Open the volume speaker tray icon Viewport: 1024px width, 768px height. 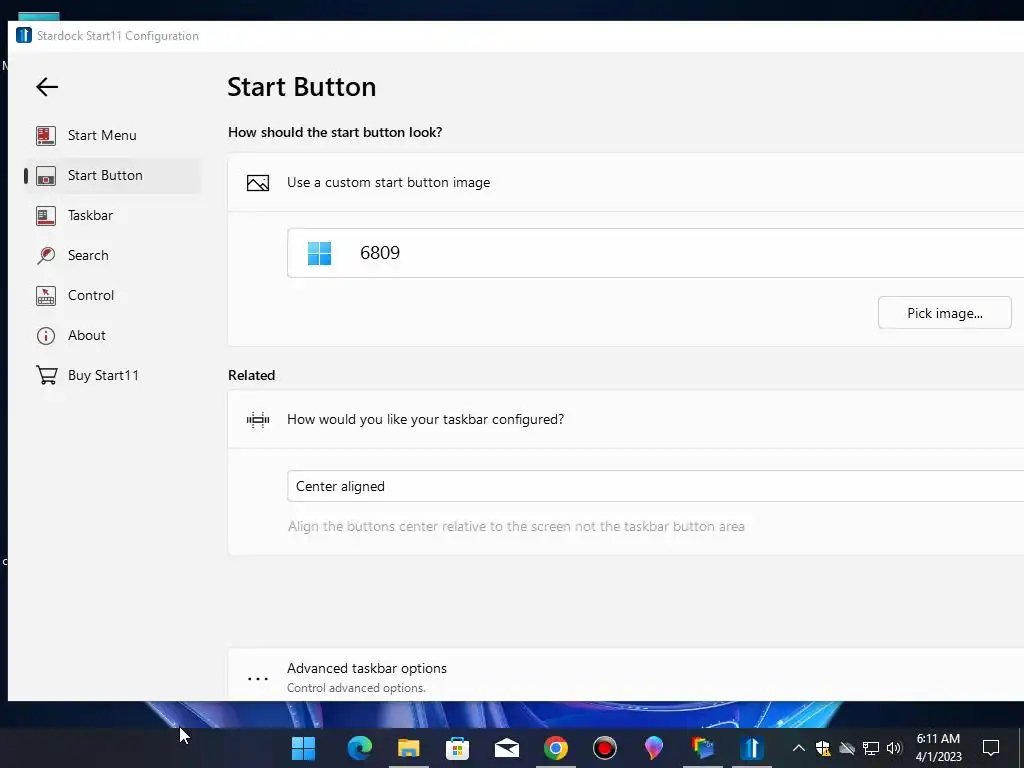894,748
